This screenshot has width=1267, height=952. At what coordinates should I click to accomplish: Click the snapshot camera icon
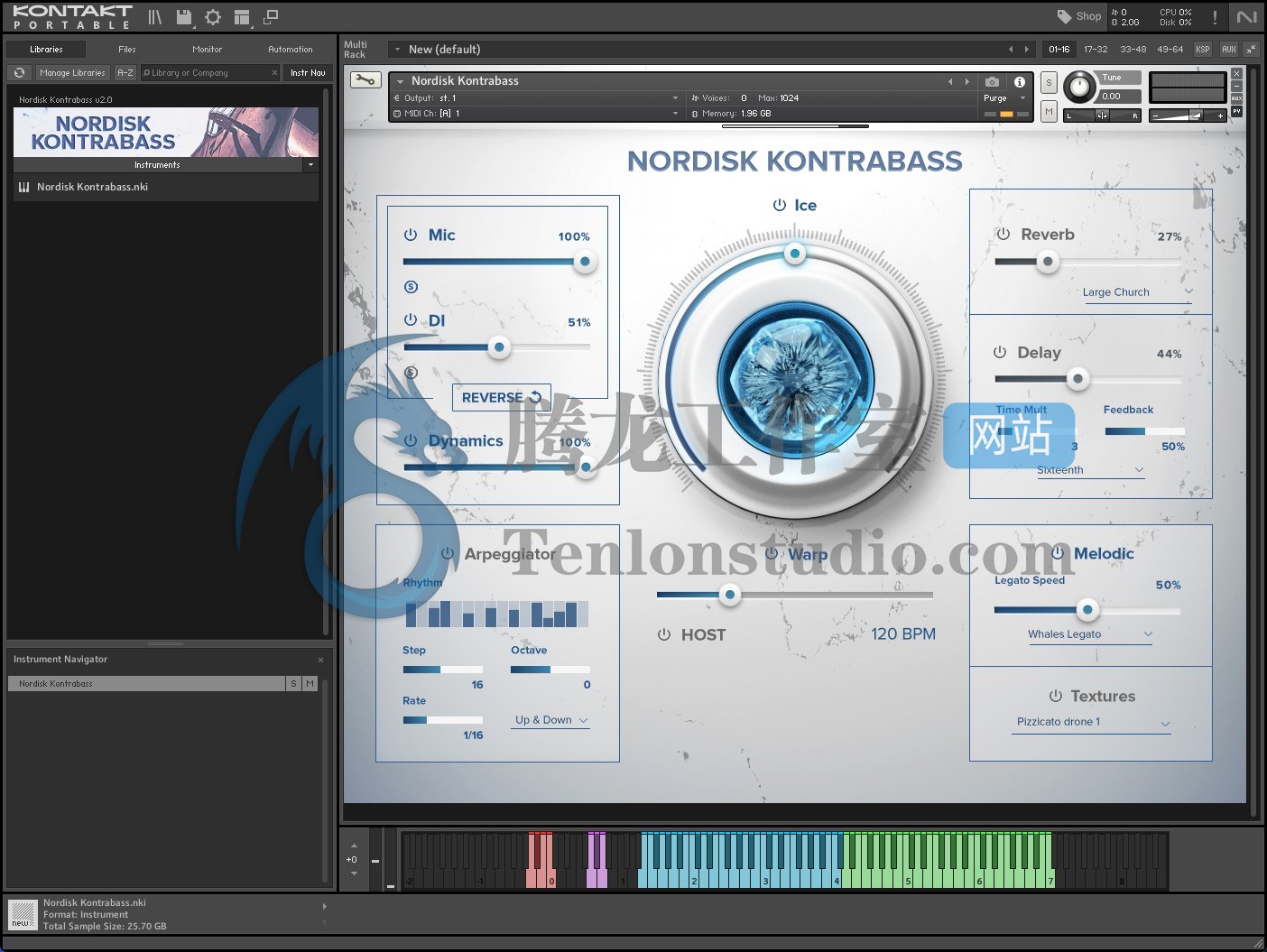[x=992, y=81]
